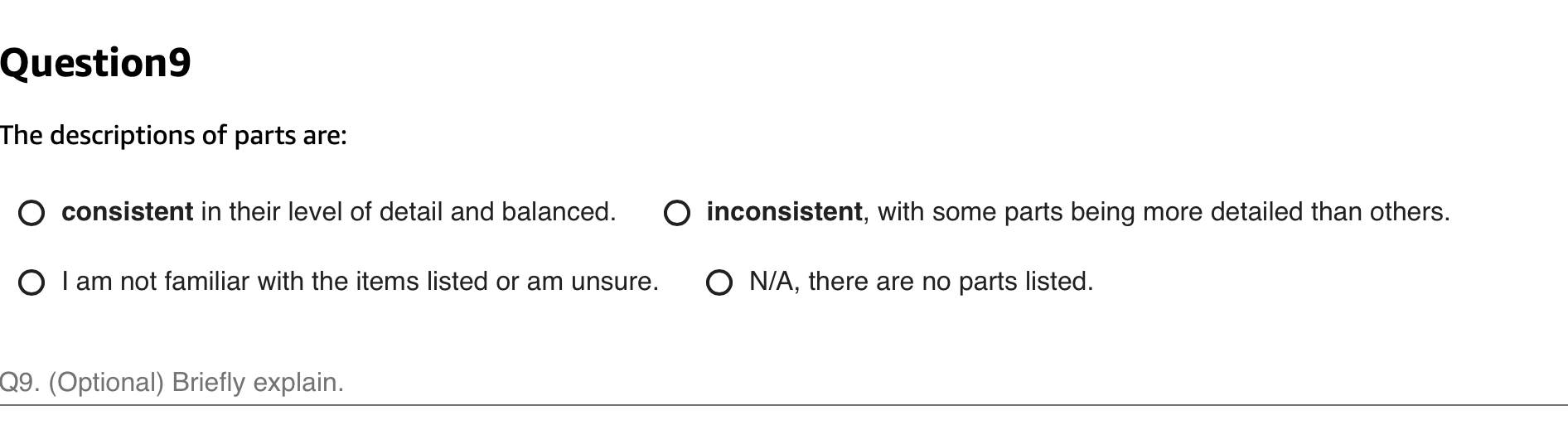Click the "there are no parts listed" label text
The width and height of the screenshot is (1568, 444).
coord(951,282)
